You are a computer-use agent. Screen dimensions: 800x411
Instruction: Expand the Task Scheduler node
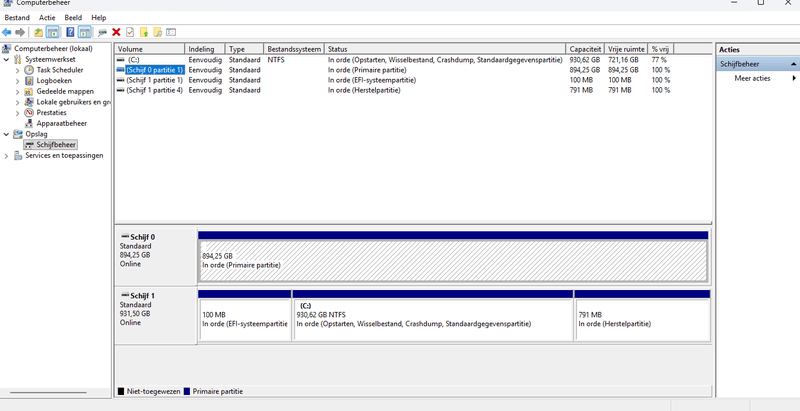[17, 70]
